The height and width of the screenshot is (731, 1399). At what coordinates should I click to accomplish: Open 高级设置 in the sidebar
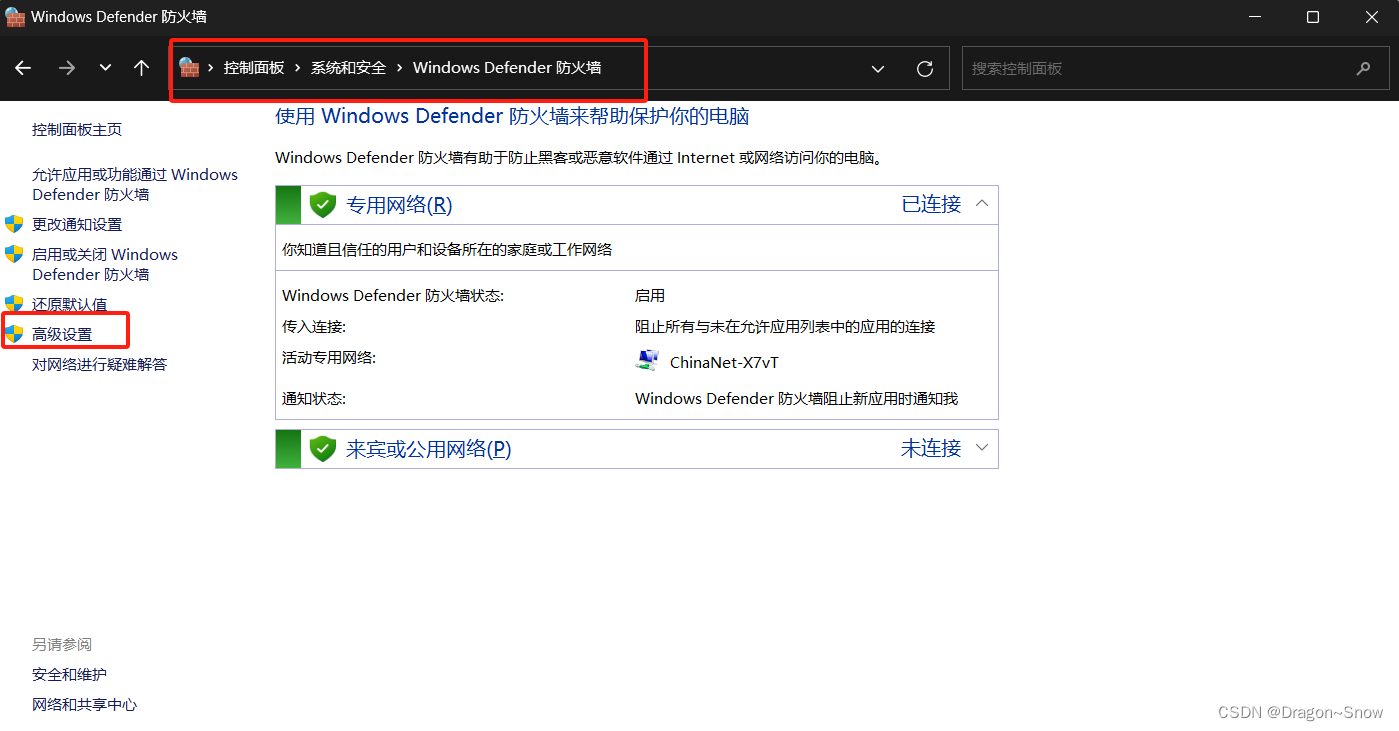[62, 335]
